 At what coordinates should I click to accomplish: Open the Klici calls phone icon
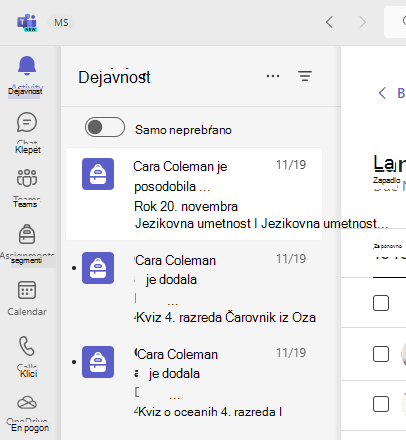(x=27, y=346)
